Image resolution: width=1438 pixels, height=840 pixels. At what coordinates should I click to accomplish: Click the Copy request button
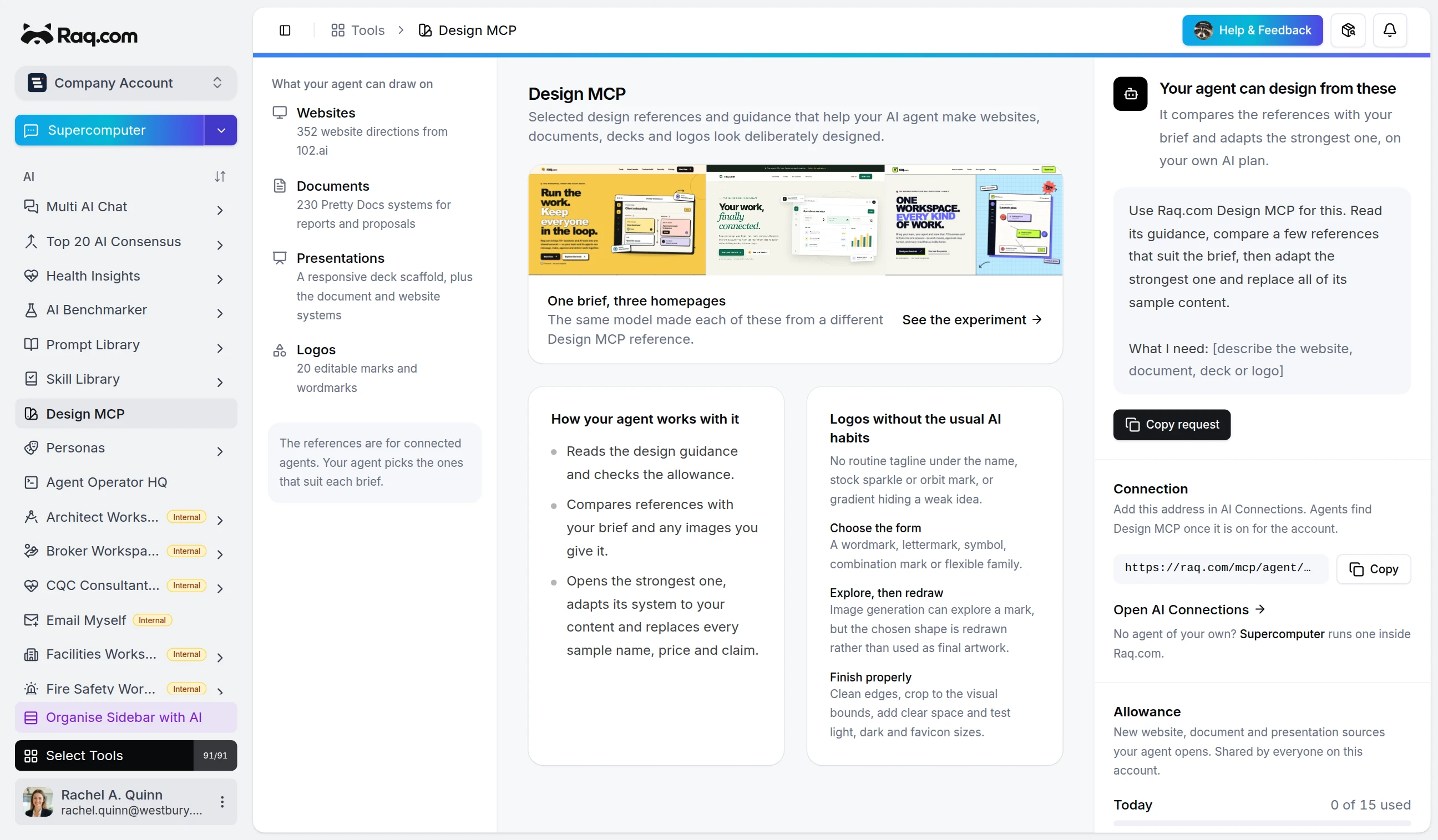pos(1171,424)
